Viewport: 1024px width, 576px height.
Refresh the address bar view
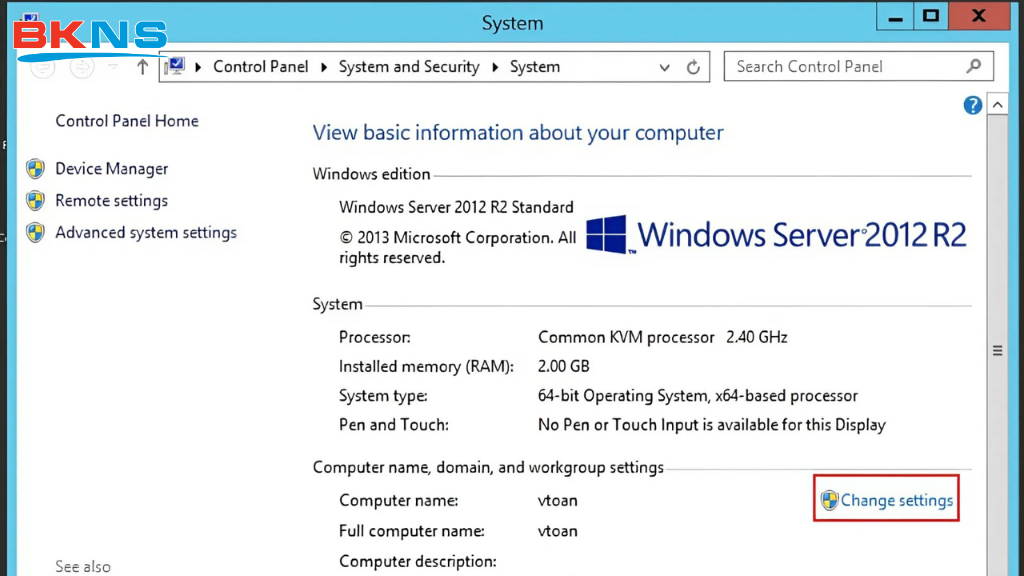693,67
